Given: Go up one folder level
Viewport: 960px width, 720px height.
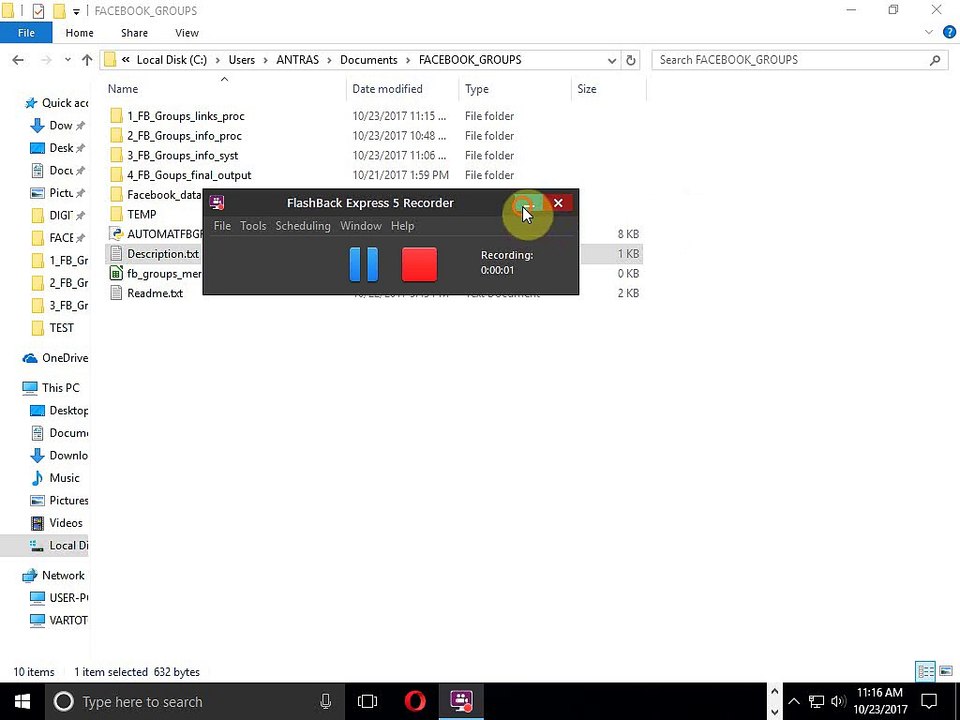Looking at the screenshot, I should (87, 60).
